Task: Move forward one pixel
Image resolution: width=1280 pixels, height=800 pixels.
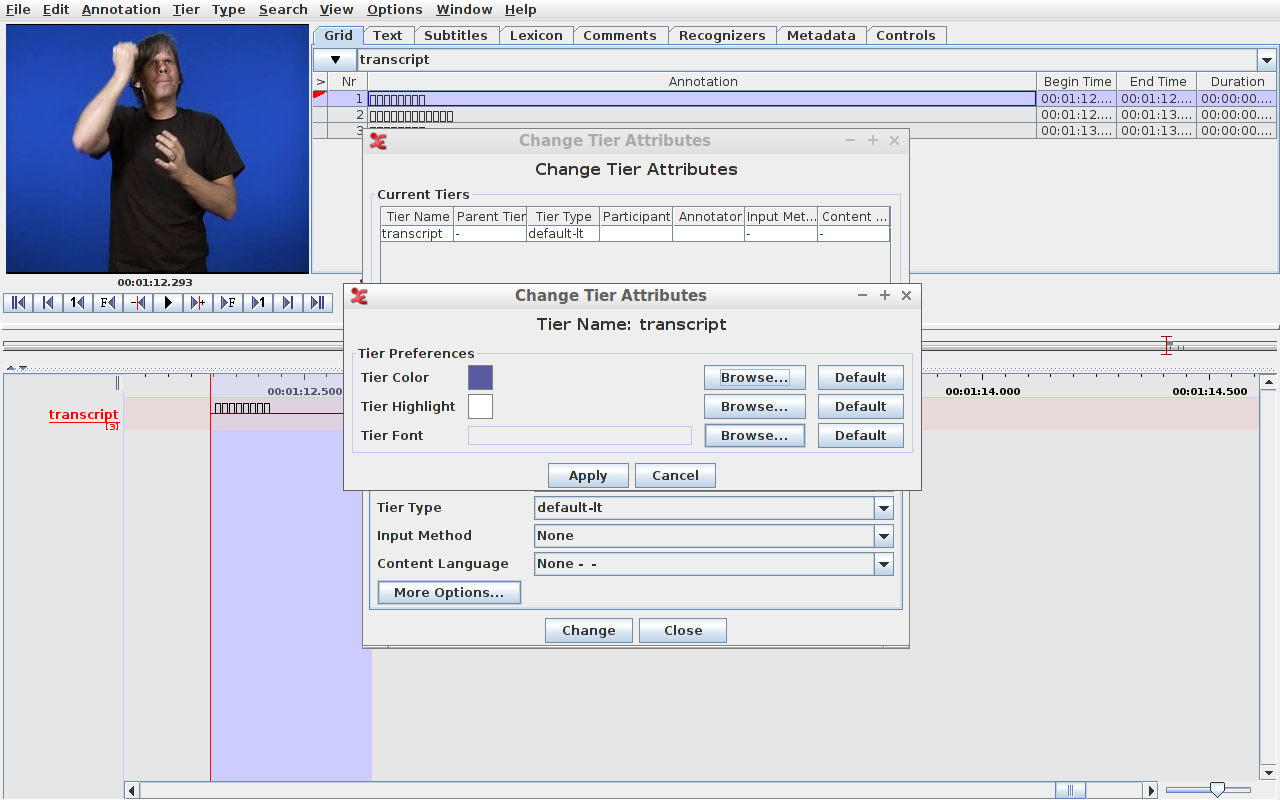Action: [198, 303]
